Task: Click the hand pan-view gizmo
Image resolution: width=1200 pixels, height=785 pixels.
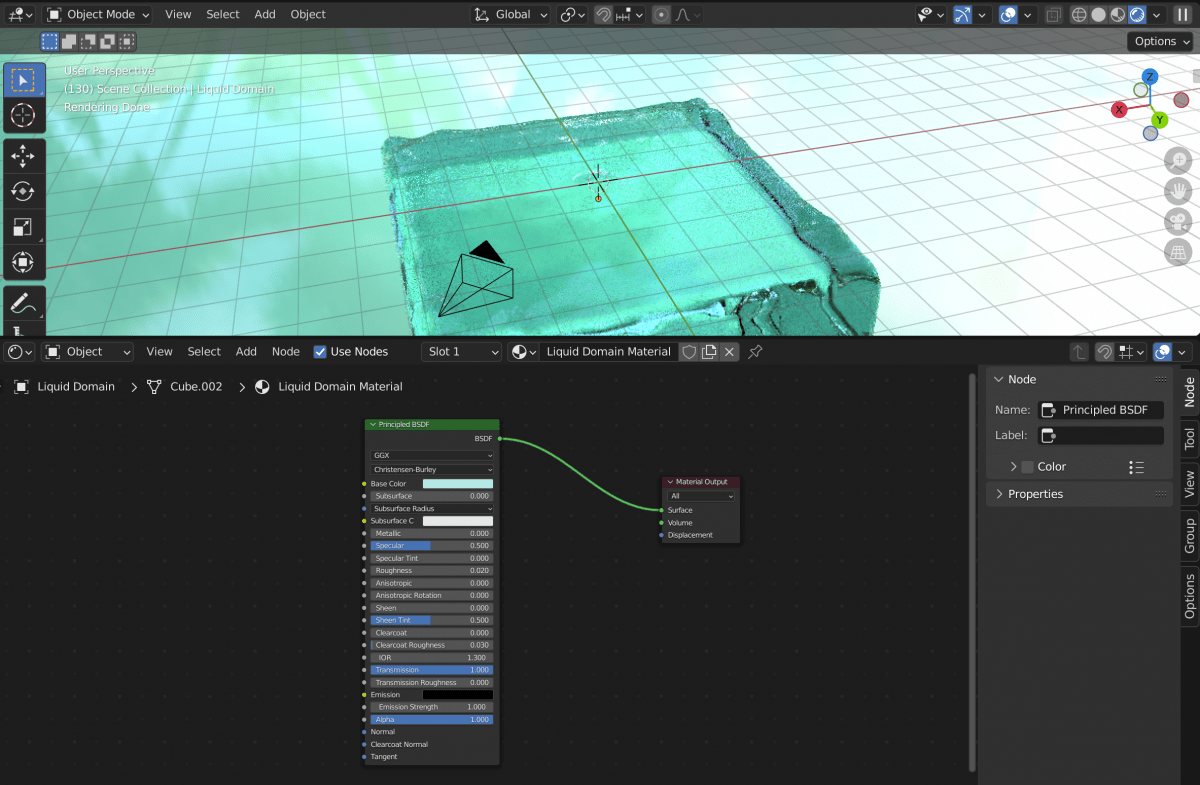Action: point(1180,191)
